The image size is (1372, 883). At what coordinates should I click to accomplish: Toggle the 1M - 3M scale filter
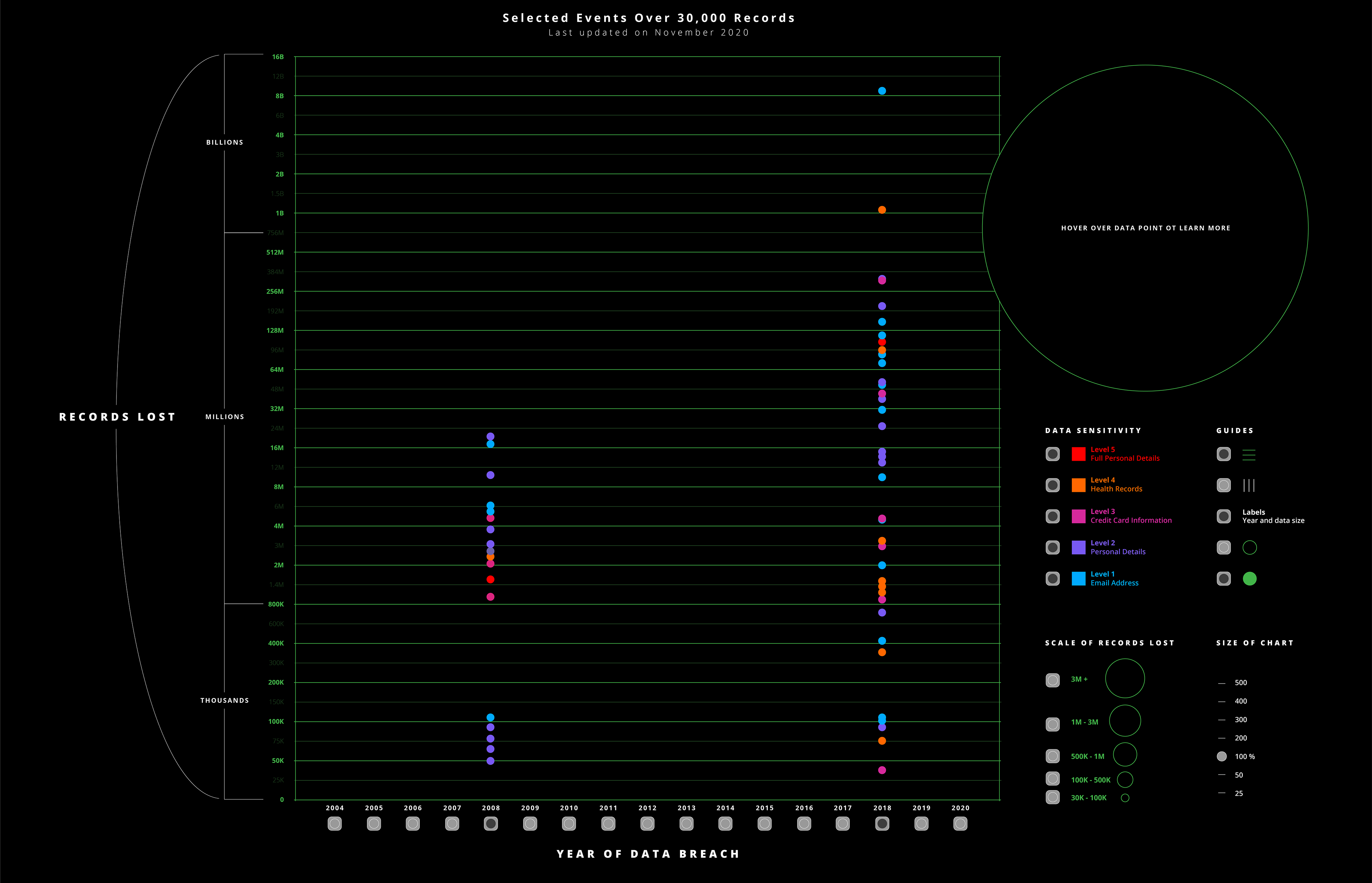coord(1052,724)
